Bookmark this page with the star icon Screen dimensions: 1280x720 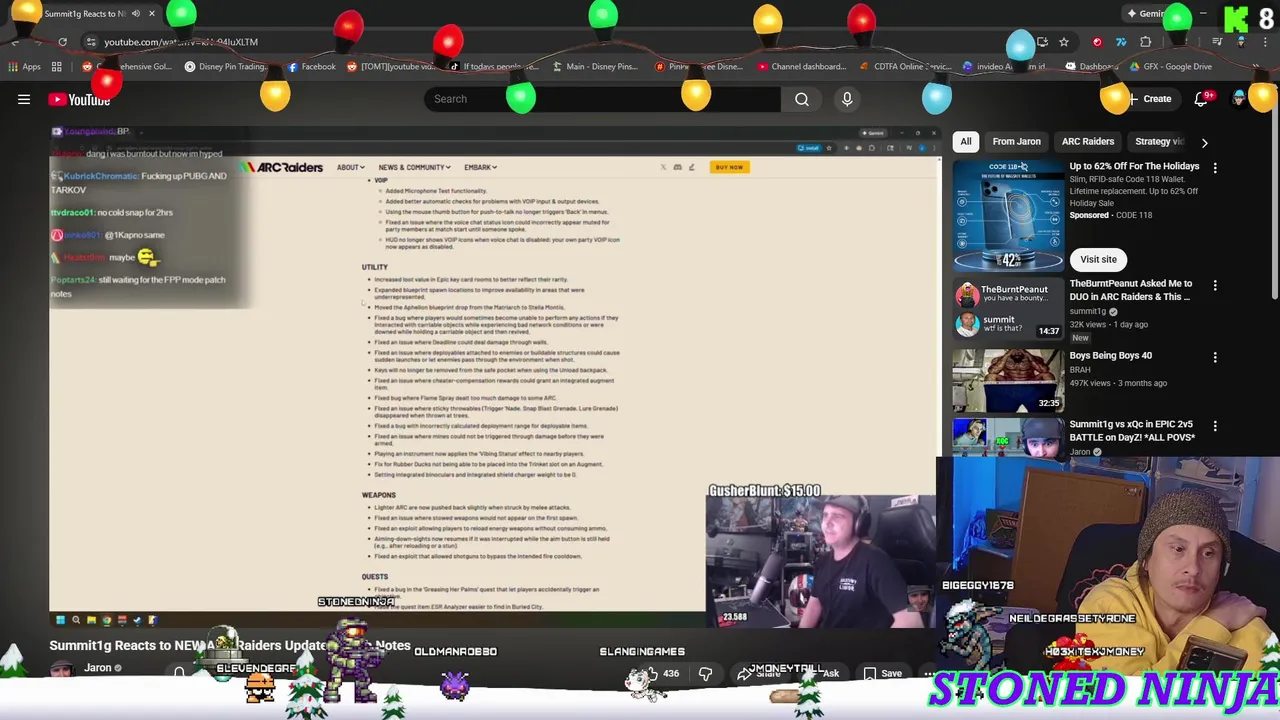pos(1064,42)
